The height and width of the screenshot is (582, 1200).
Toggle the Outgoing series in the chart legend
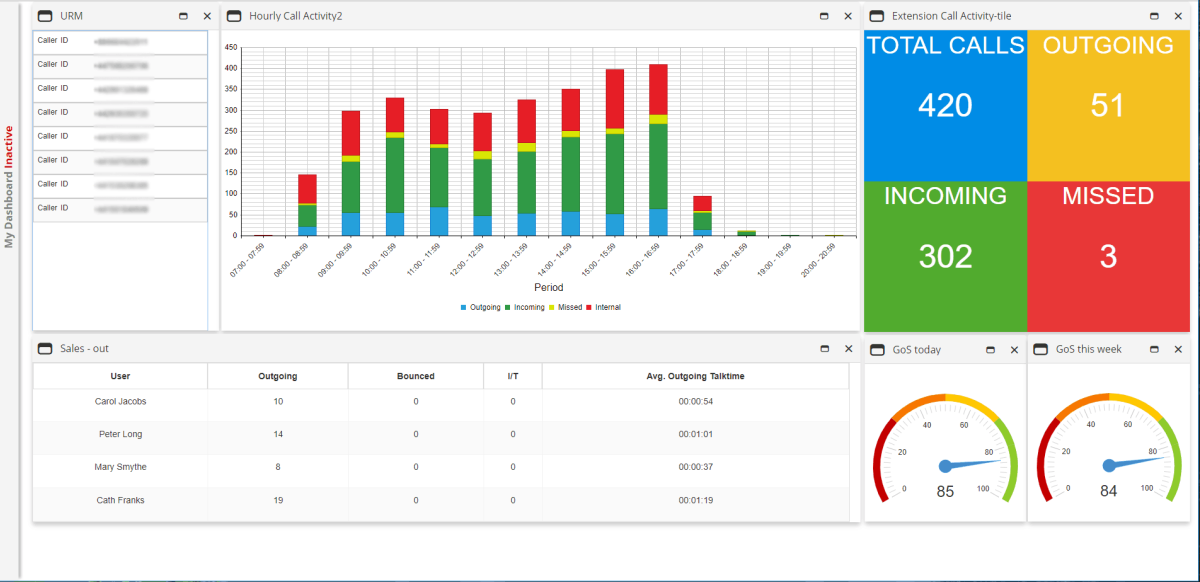(485, 307)
